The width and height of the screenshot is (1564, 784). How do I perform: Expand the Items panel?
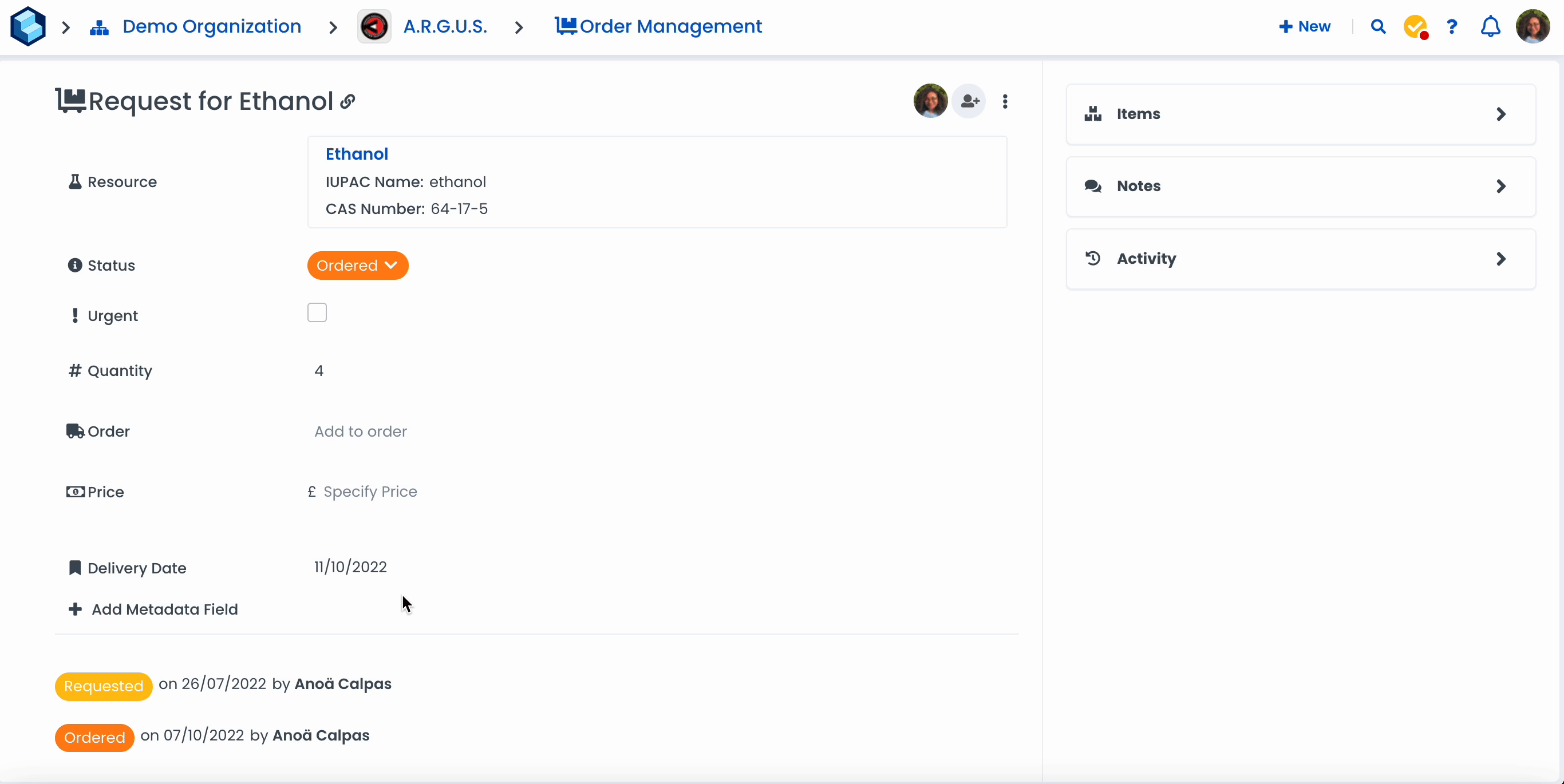coord(1301,114)
